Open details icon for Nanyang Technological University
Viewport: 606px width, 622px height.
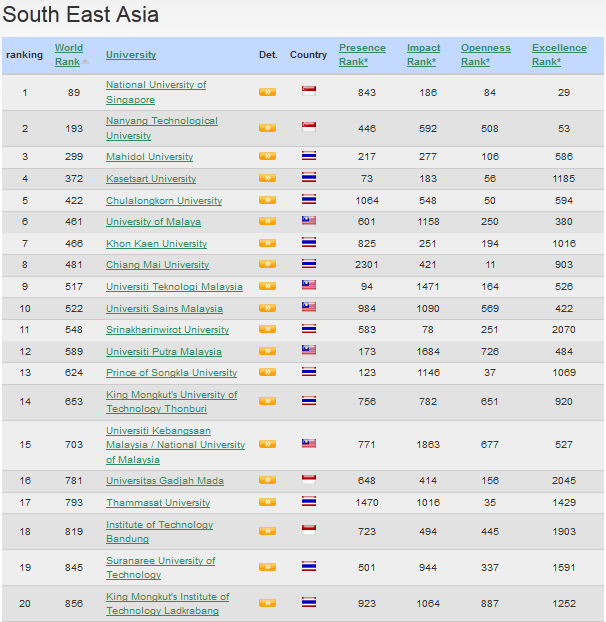pos(267,128)
